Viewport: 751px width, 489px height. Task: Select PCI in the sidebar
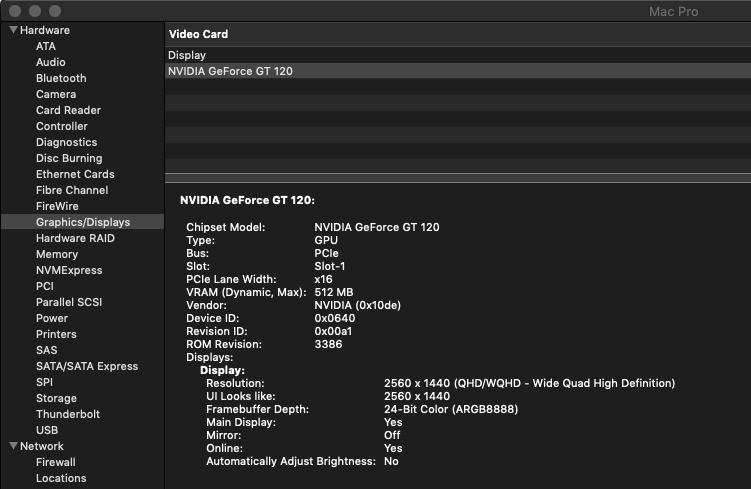click(x=45, y=286)
